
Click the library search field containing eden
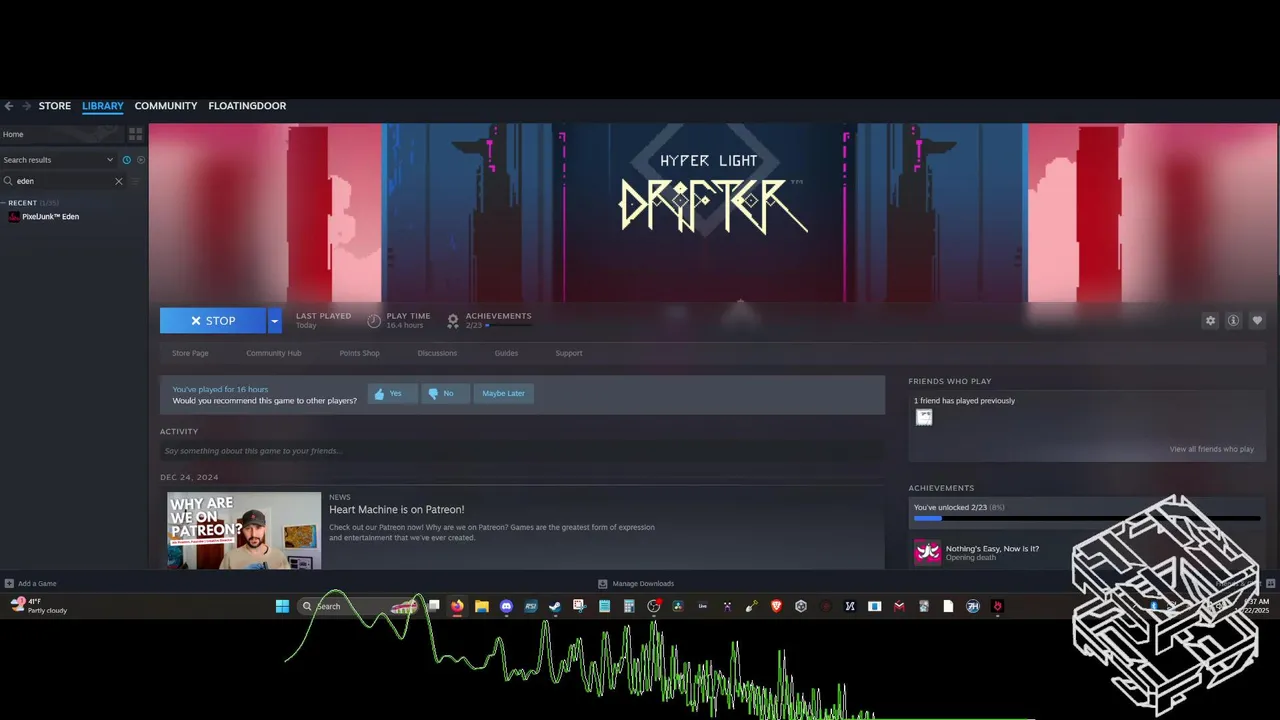tap(62, 181)
